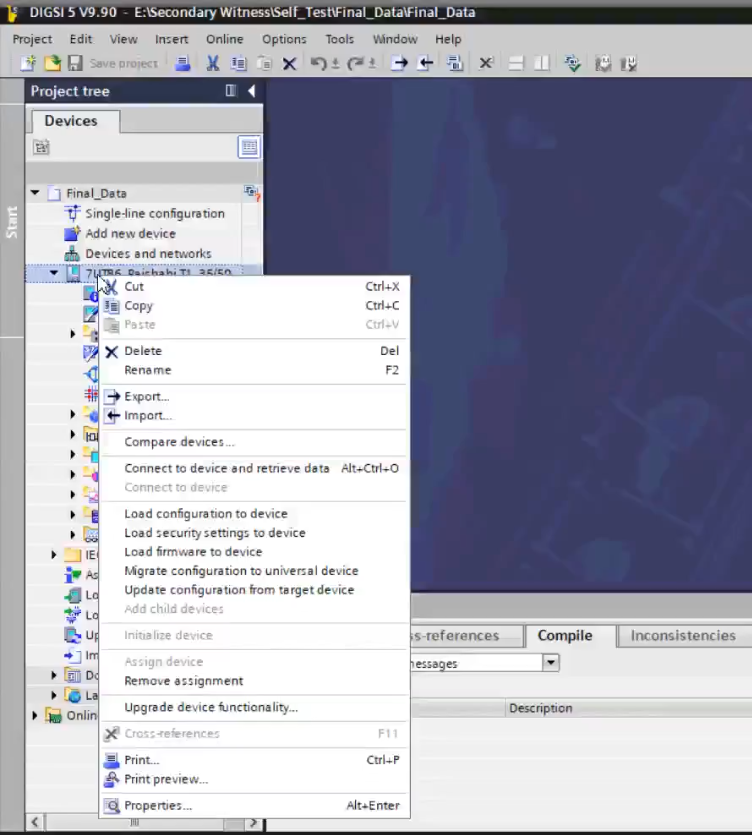
Task: Select Compare devices... menu entry
Action: coord(255,442)
